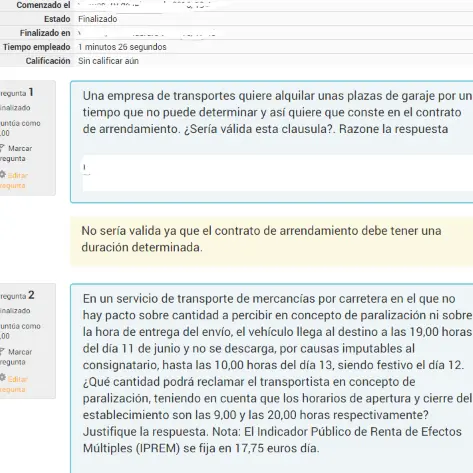Click the flag icon for question 2
473x473 pixels.
point(2,352)
